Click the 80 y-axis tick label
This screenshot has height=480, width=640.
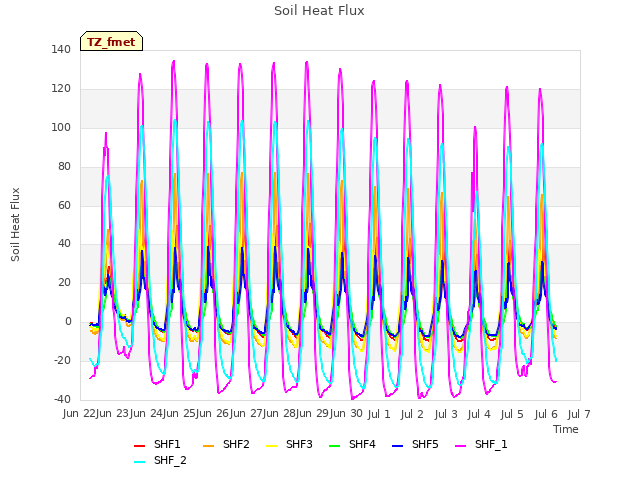(64, 167)
